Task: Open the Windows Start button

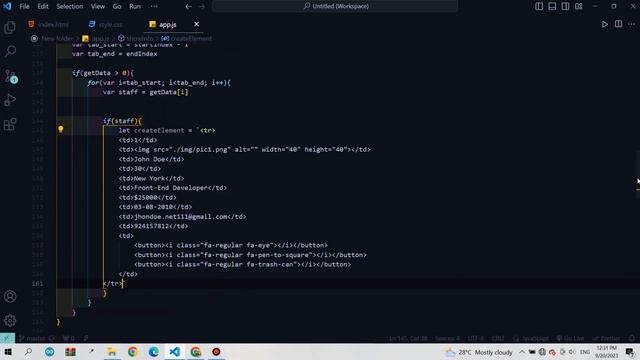Action: [8, 352]
